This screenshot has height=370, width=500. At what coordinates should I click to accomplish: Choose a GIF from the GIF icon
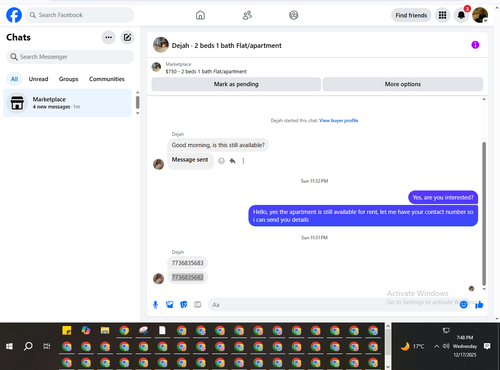(x=198, y=304)
